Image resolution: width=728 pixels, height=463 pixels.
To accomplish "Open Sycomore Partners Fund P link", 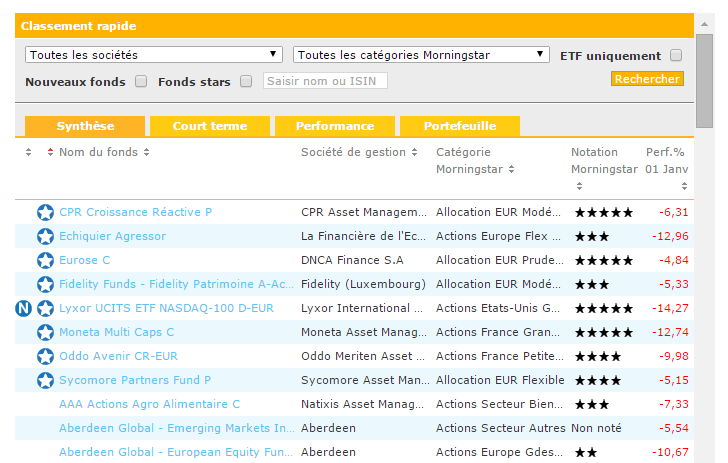I will click(135, 380).
